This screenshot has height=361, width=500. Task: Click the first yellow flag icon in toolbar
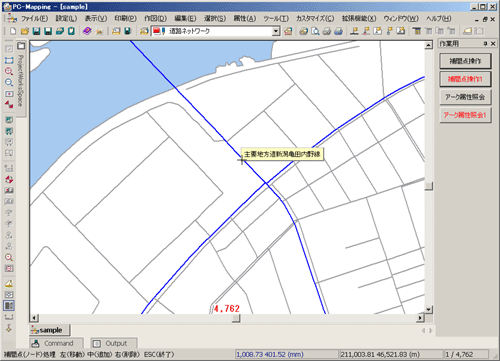(x=355, y=31)
